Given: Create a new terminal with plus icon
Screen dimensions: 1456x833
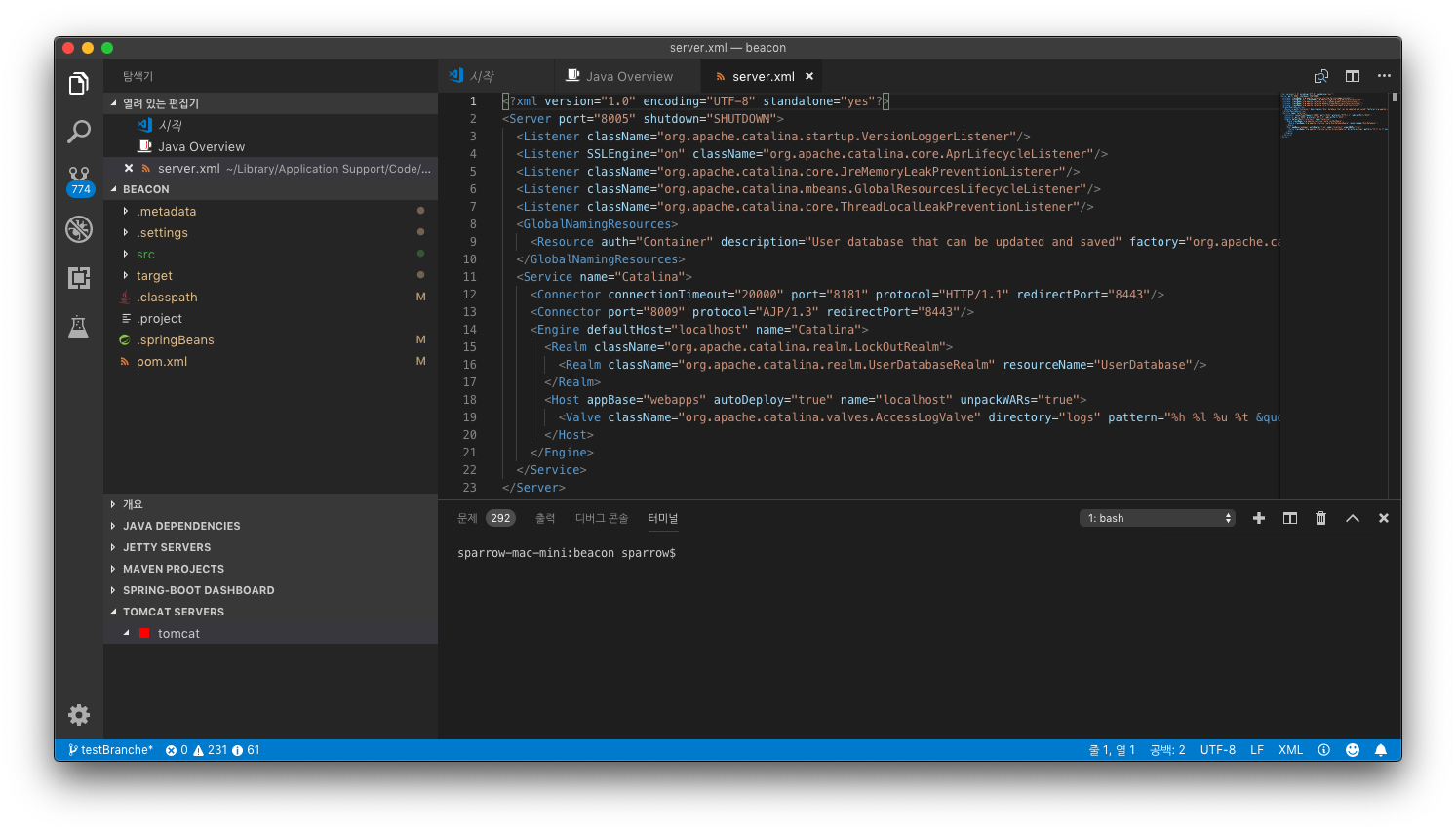Looking at the screenshot, I should [x=1259, y=518].
